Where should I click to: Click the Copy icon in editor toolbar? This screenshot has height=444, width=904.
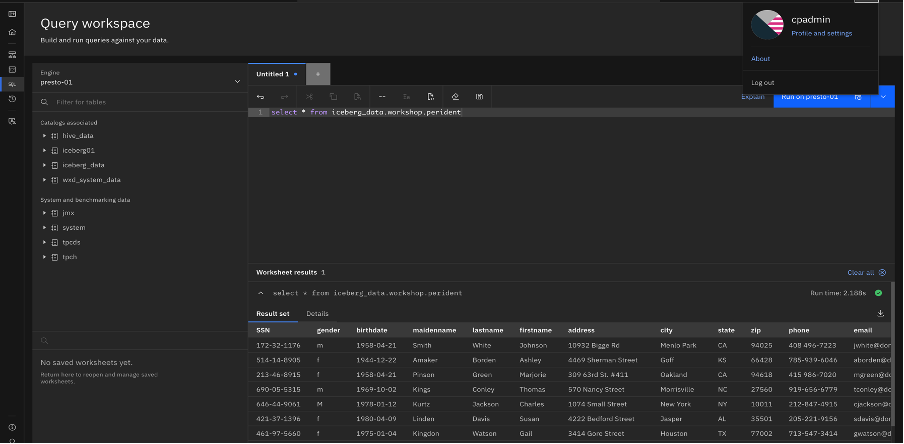[x=333, y=97]
